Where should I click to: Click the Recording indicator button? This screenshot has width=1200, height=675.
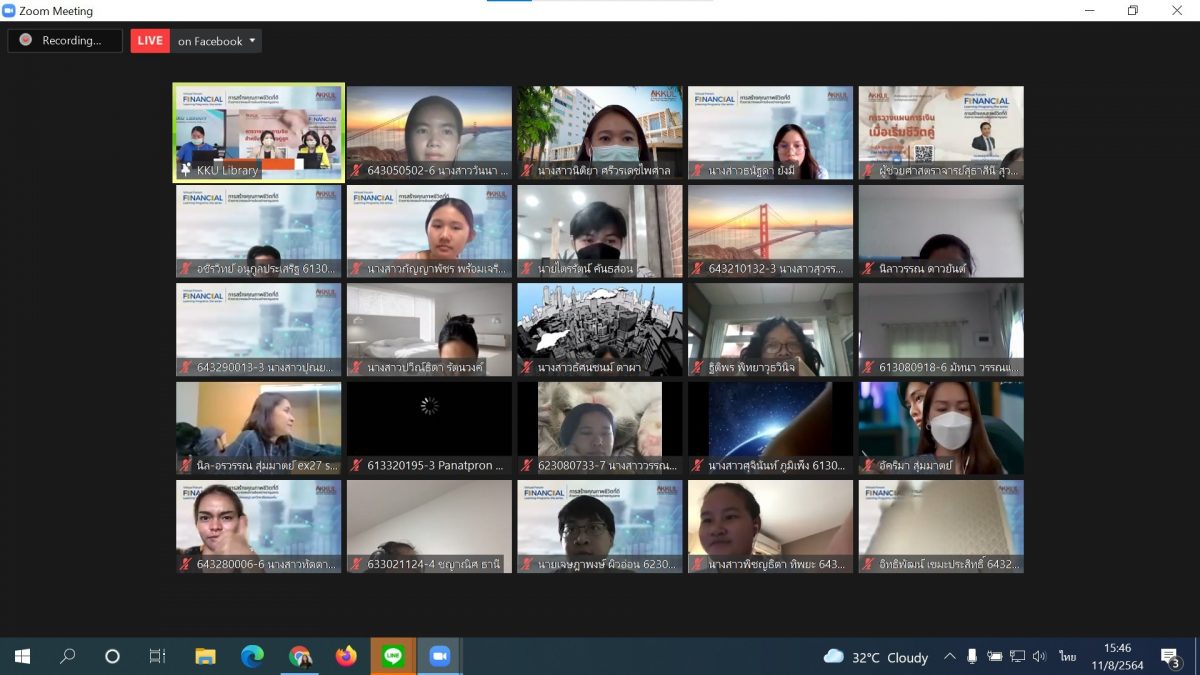tap(65, 41)
